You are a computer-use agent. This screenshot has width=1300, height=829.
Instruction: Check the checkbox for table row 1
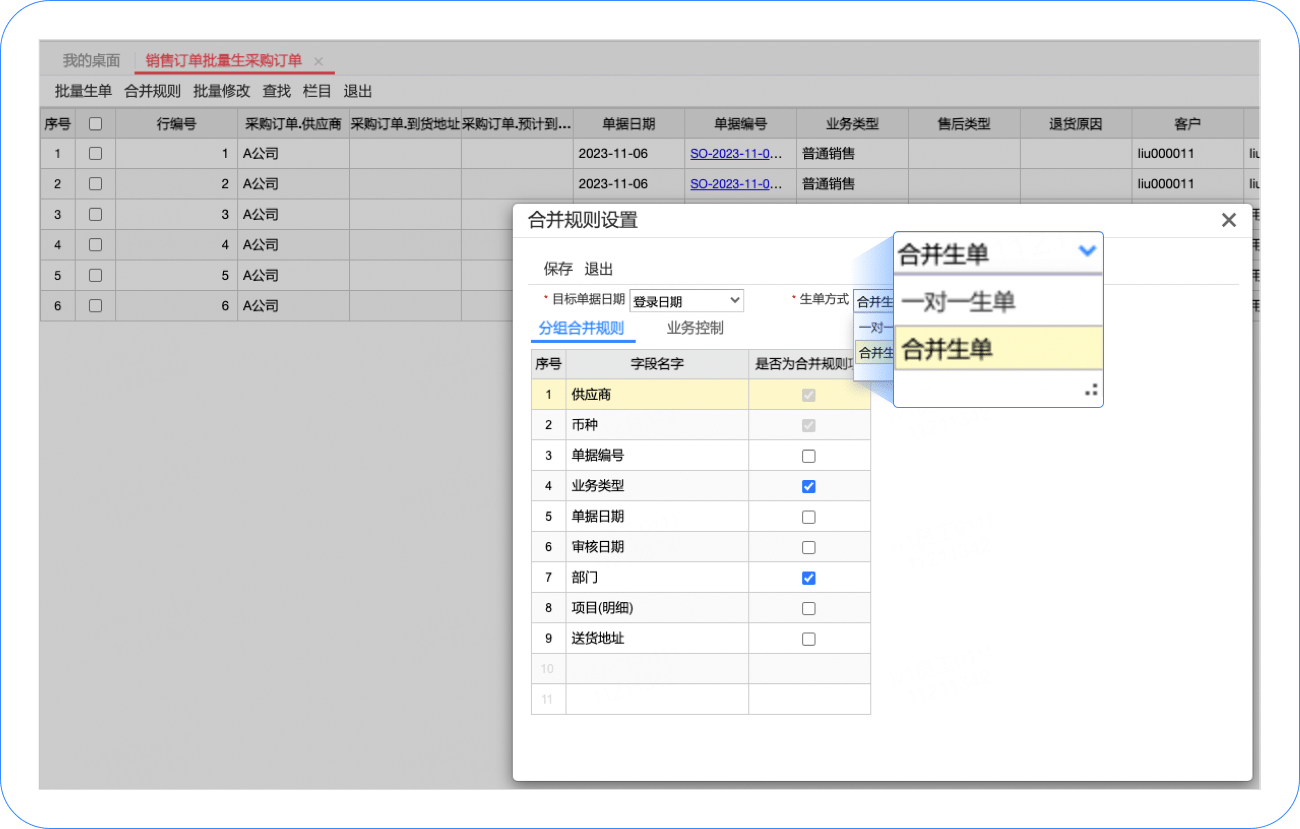pyautogui.click(x=95, y=154)
